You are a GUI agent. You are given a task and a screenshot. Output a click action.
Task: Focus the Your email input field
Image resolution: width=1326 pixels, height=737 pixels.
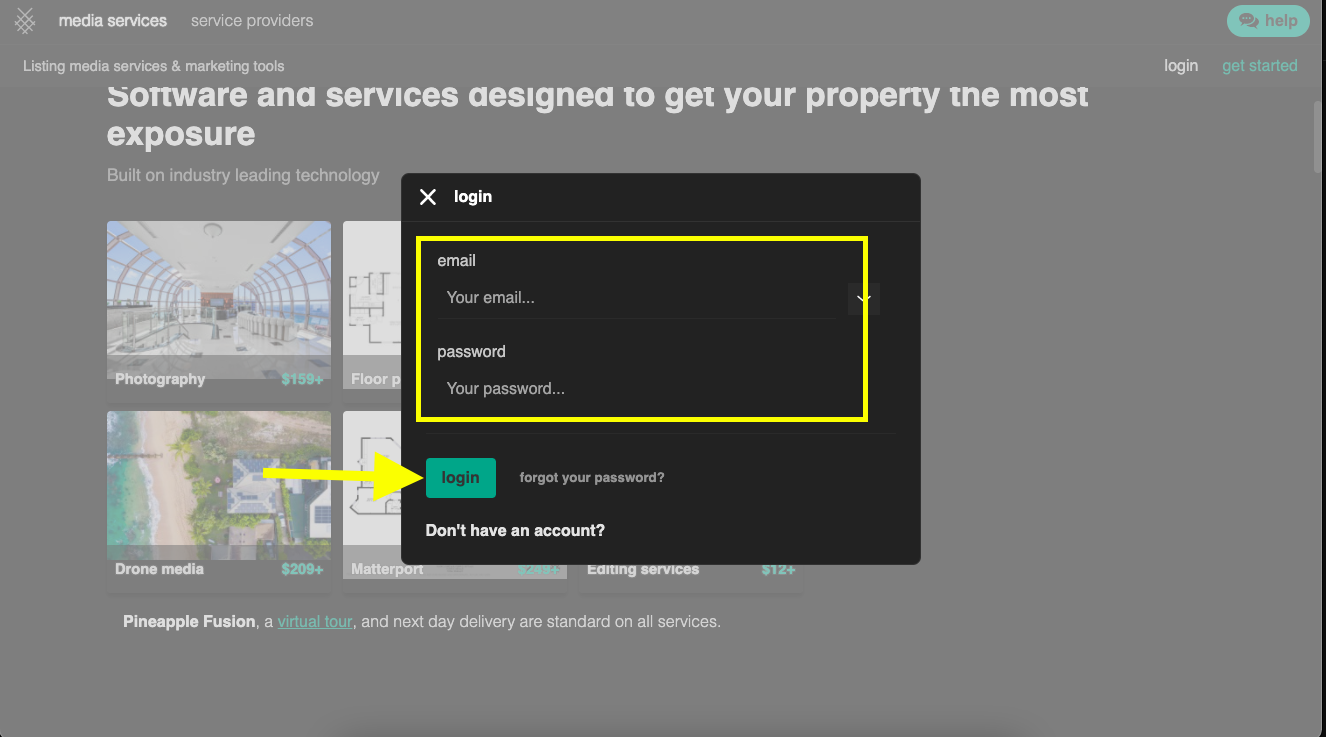[x=636, y=298]
